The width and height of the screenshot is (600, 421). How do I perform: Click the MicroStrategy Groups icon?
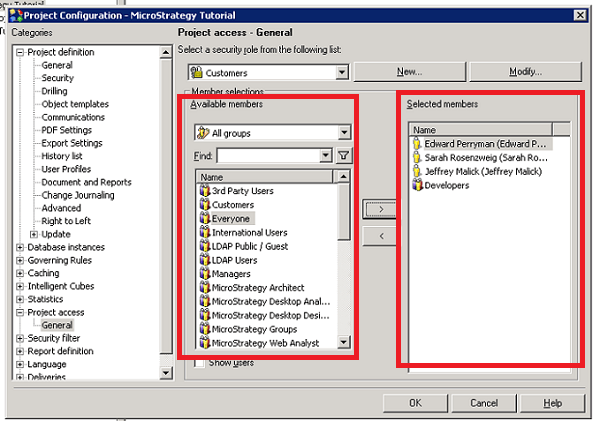205,328
